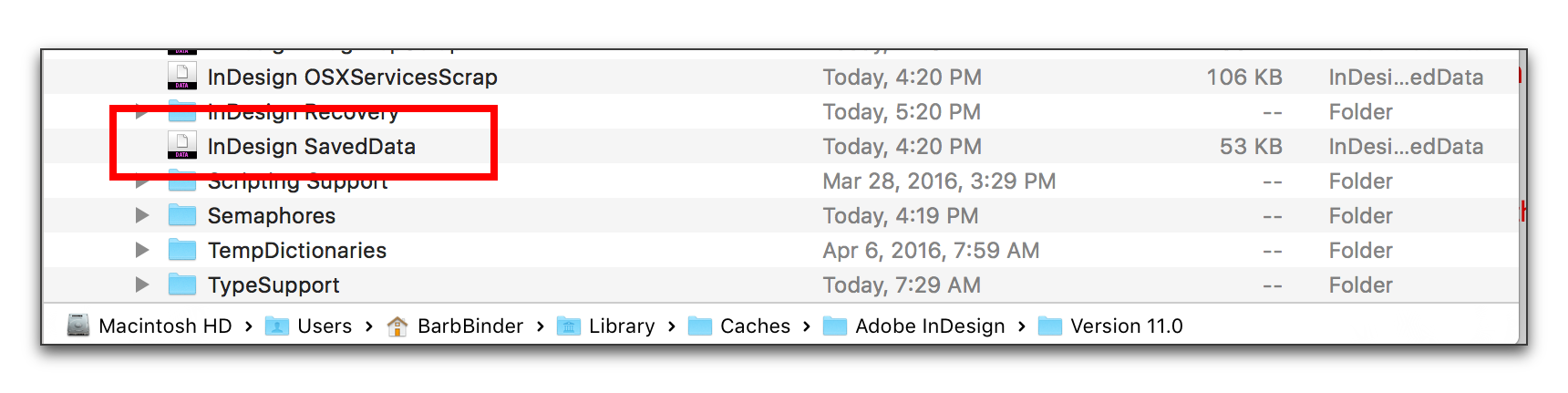Image resolution: width=1568 pixels, height=393 pixels.
Task: Click the BarbBinder home icon in path bar
Action: (x=397, y=326)
